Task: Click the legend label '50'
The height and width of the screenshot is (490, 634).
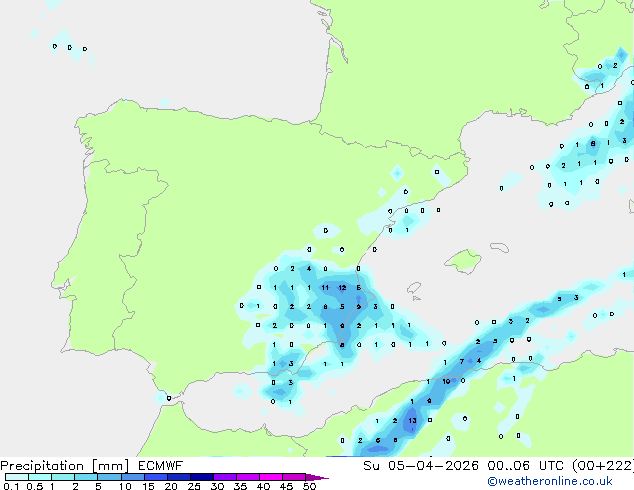Action: tap(309, 486)
